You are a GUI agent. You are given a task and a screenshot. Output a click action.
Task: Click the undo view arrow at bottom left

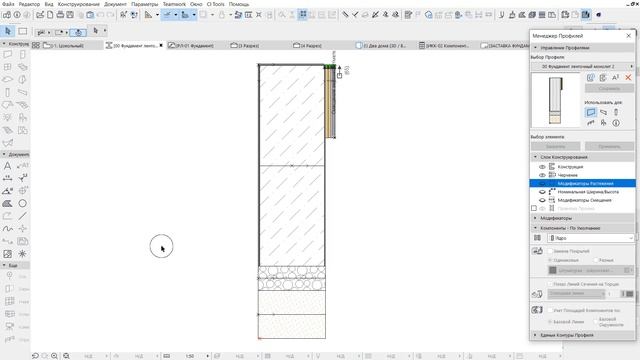point(35,356)
